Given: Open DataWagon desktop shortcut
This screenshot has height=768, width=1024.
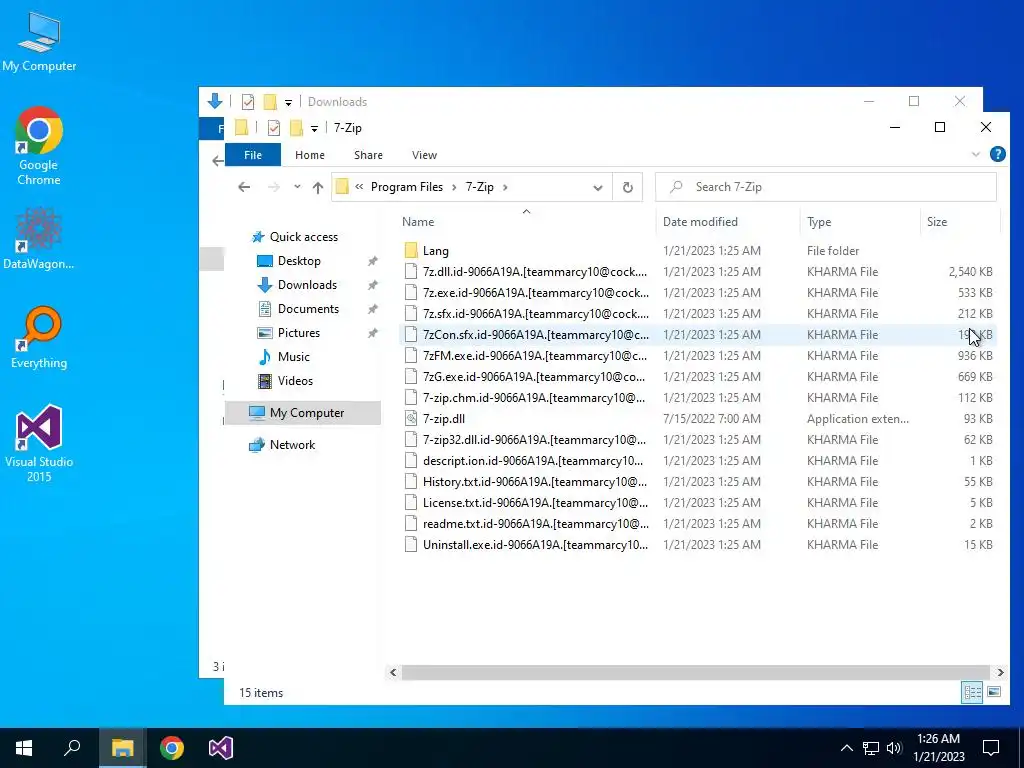Looking at the screenshot, I should point(39,239).
